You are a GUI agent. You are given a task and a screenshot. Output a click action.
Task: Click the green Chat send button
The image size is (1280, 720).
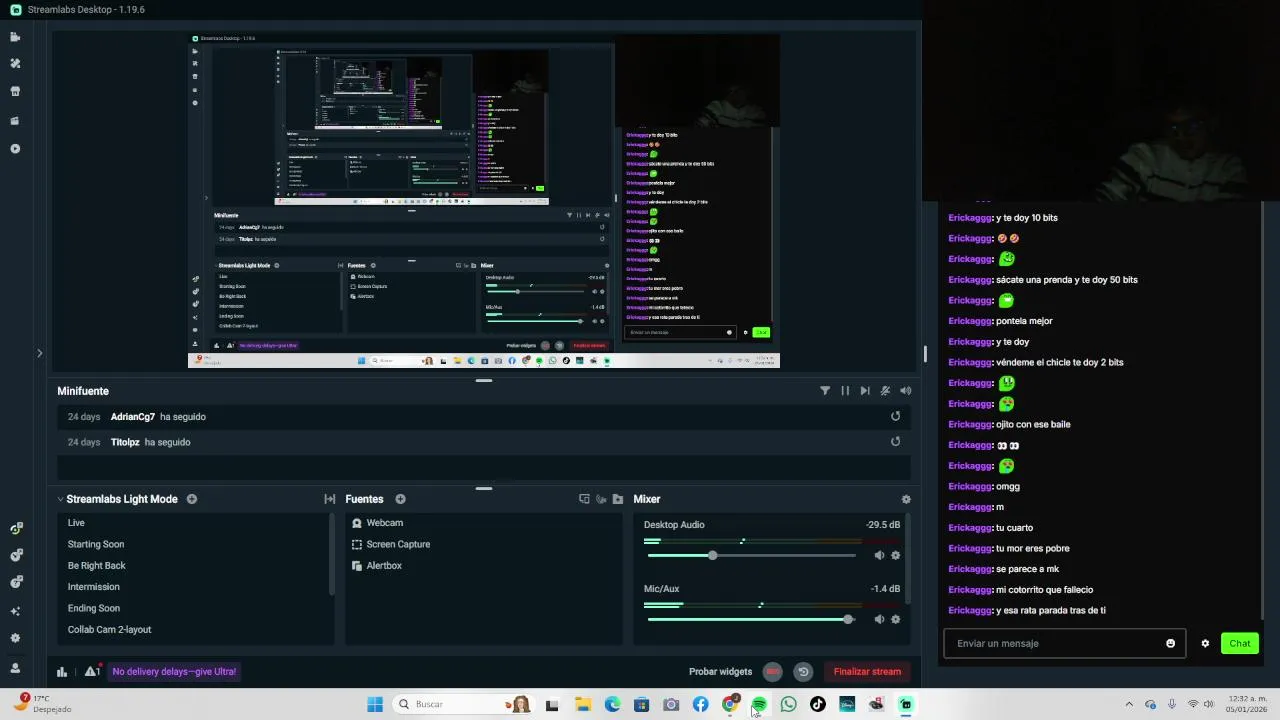pos(1240,643)
